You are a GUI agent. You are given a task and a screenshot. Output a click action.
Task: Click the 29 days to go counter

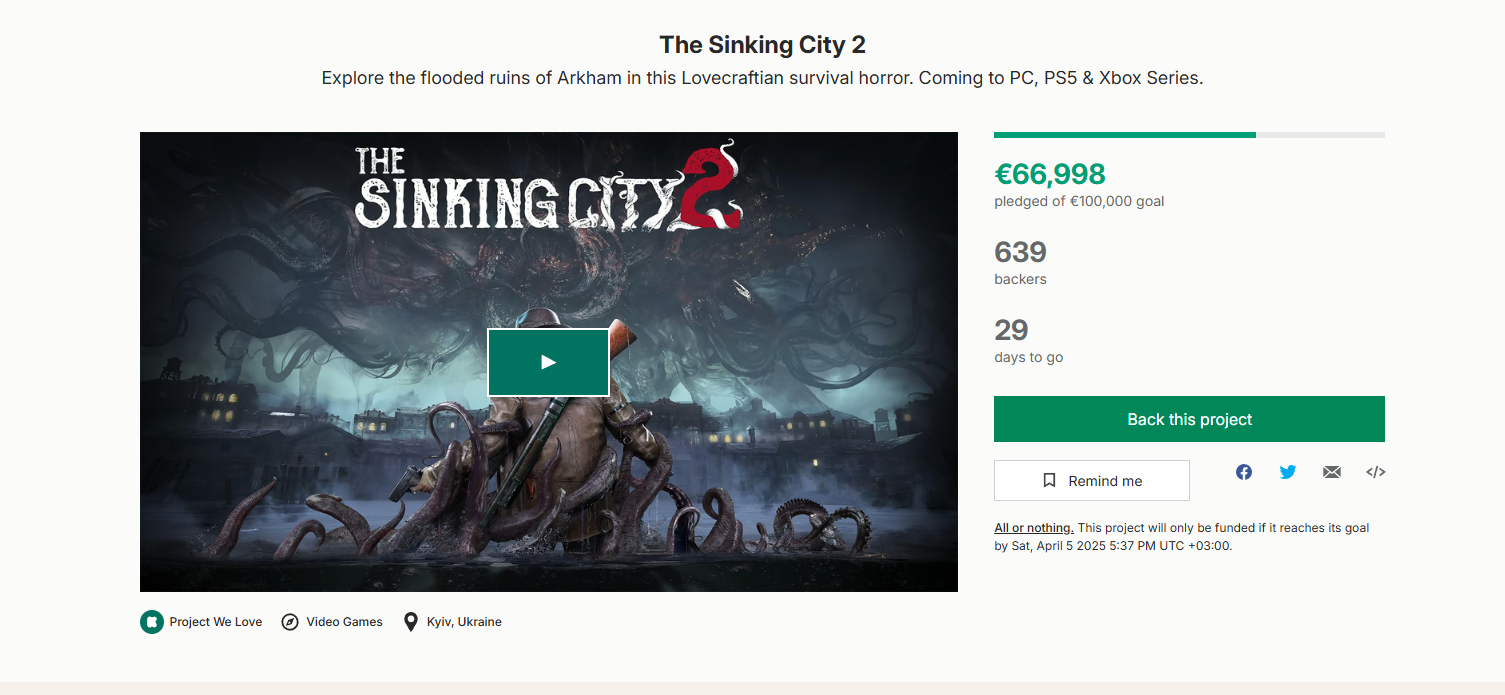point(1011,330)
